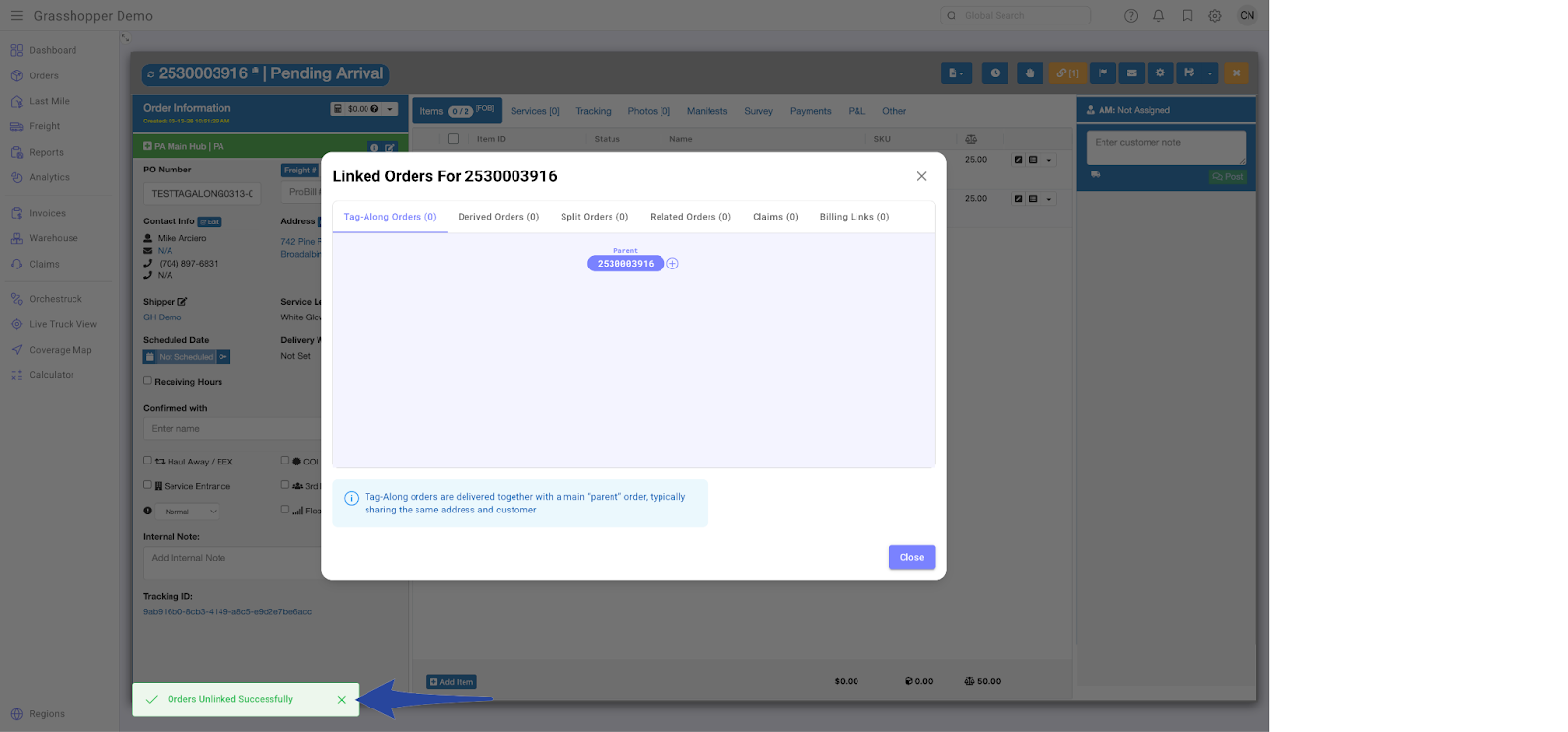Click the hand hold icon in order toolbar

pyautogui.click(x=1029, y=73)
